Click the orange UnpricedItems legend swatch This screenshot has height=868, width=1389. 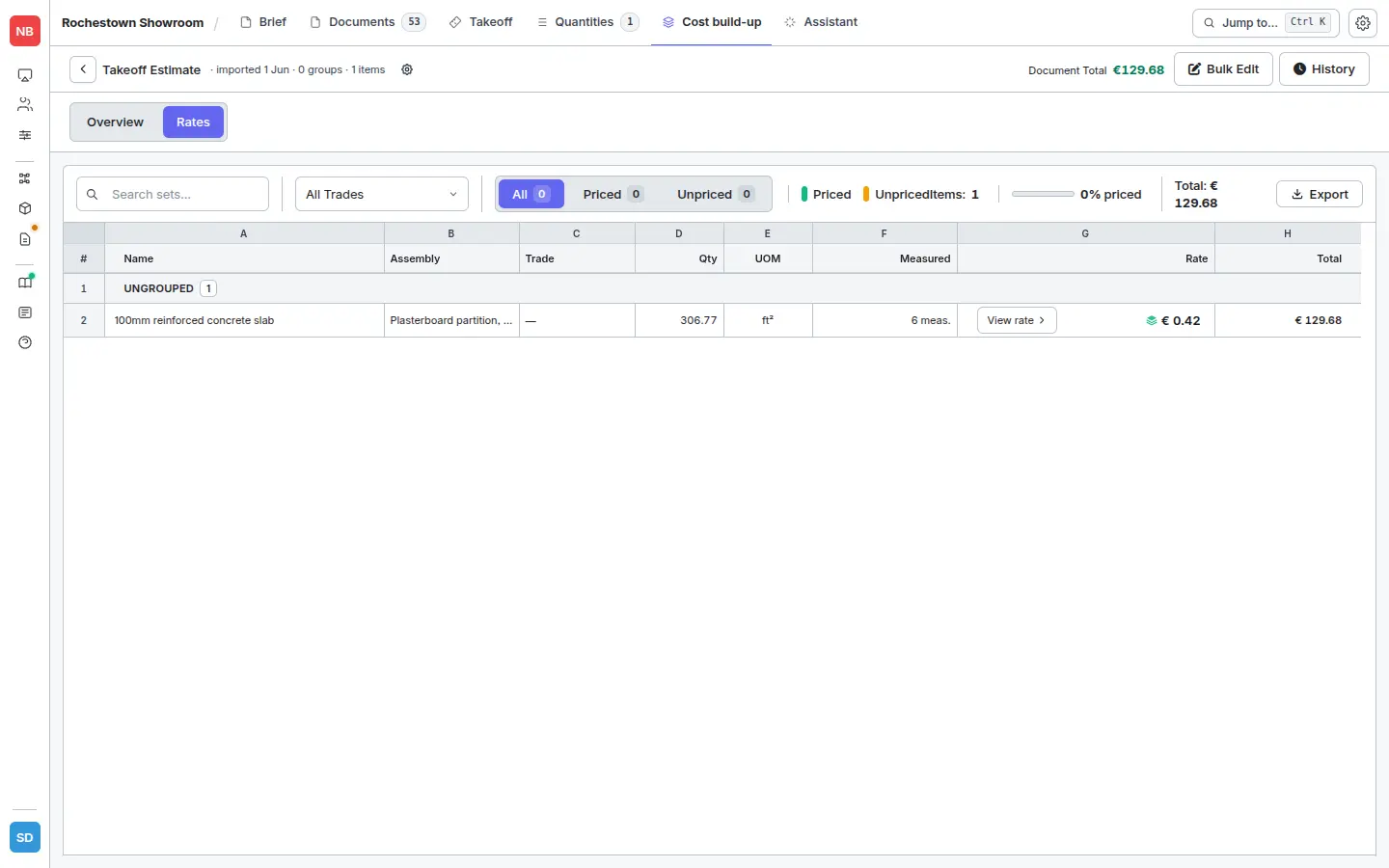(866, 194)
